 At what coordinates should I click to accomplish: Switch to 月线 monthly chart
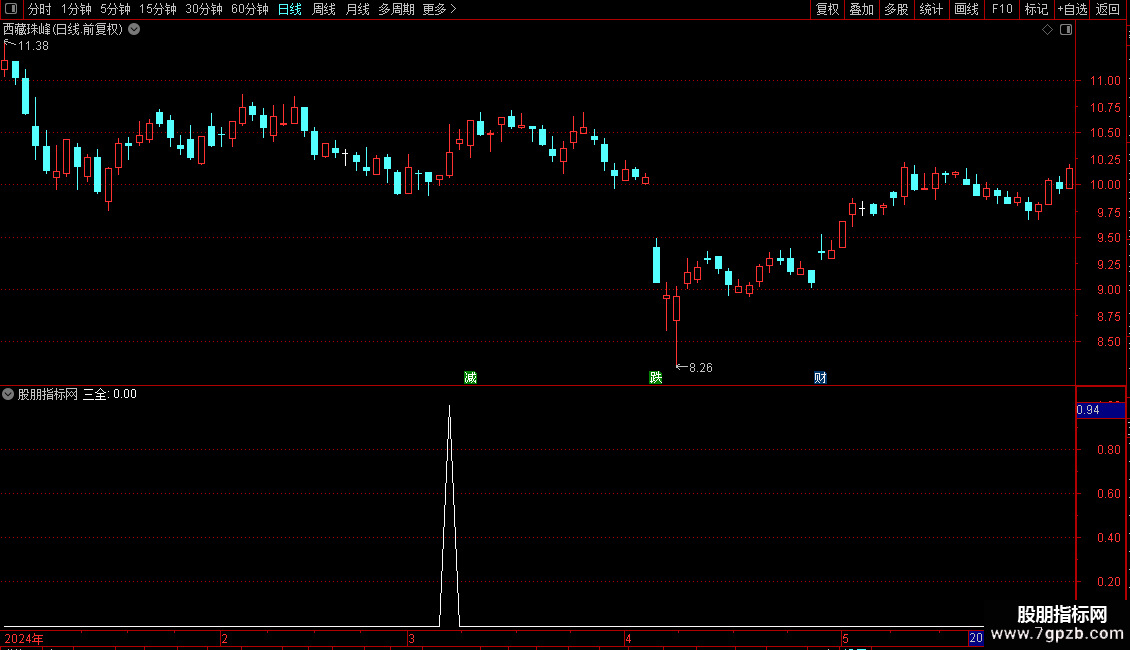(357, 9)
